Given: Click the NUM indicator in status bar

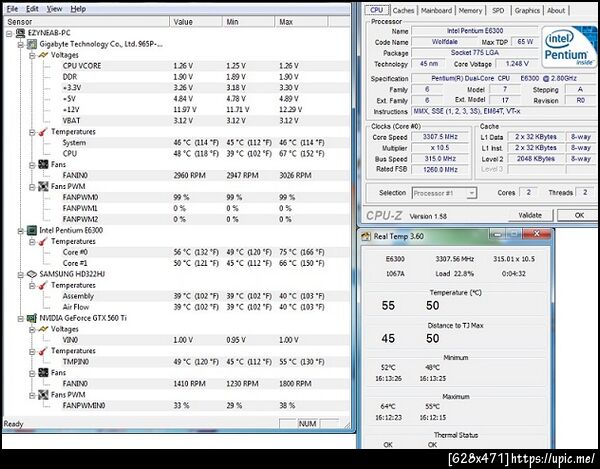Looking at the screenshot, I should pos(307,424).
